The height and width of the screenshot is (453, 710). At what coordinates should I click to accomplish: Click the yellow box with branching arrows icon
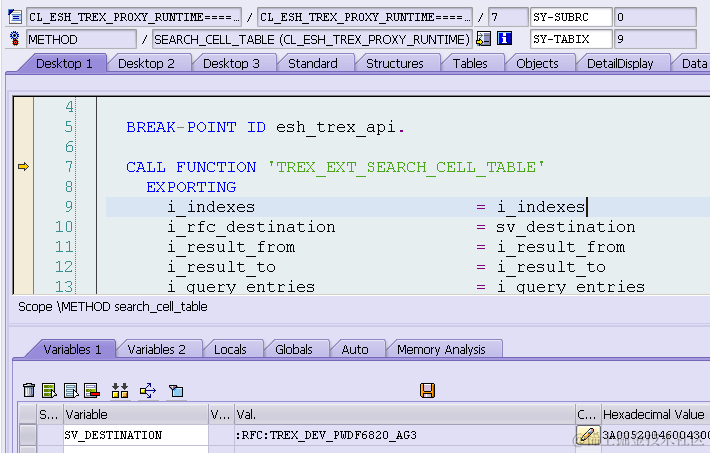(148, 390)
